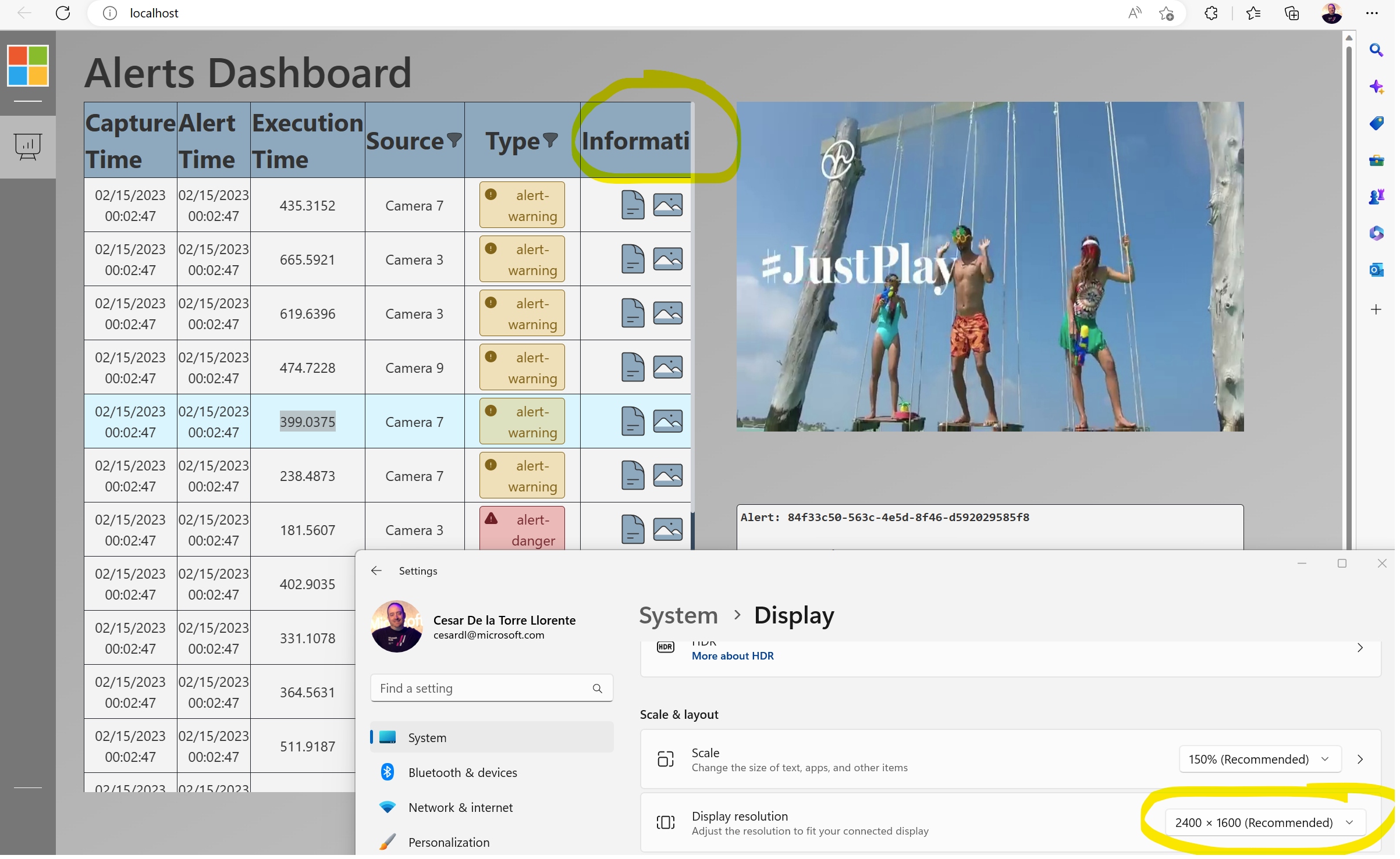Expand the HDR settings row
This screenshot has width=1400, height=859.
1360,648
